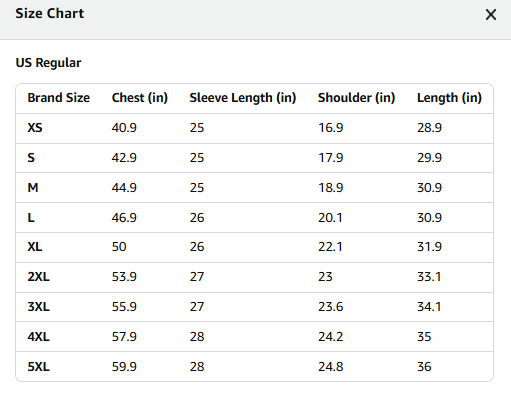Click the 50 chest value for XL
511x402 pixels.
point(119,247)
